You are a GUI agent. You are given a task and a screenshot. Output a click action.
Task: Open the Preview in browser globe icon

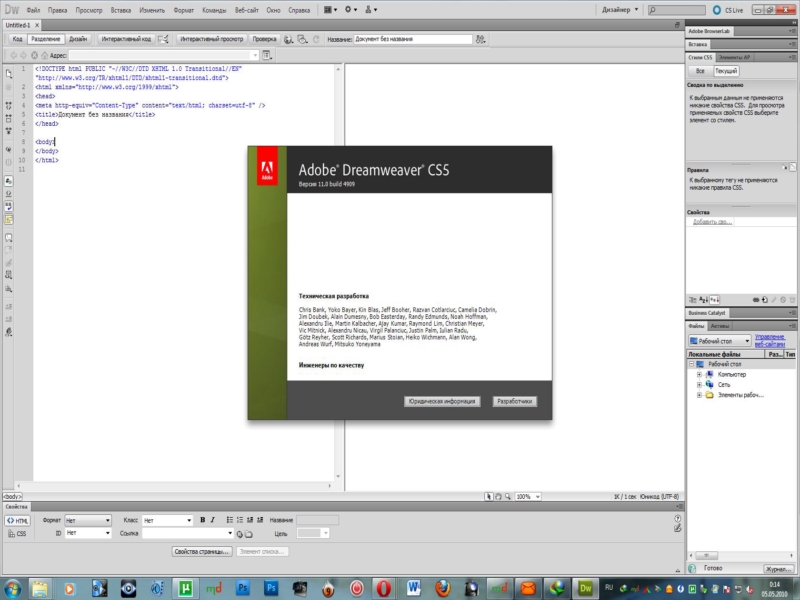[x=288, y=39]
